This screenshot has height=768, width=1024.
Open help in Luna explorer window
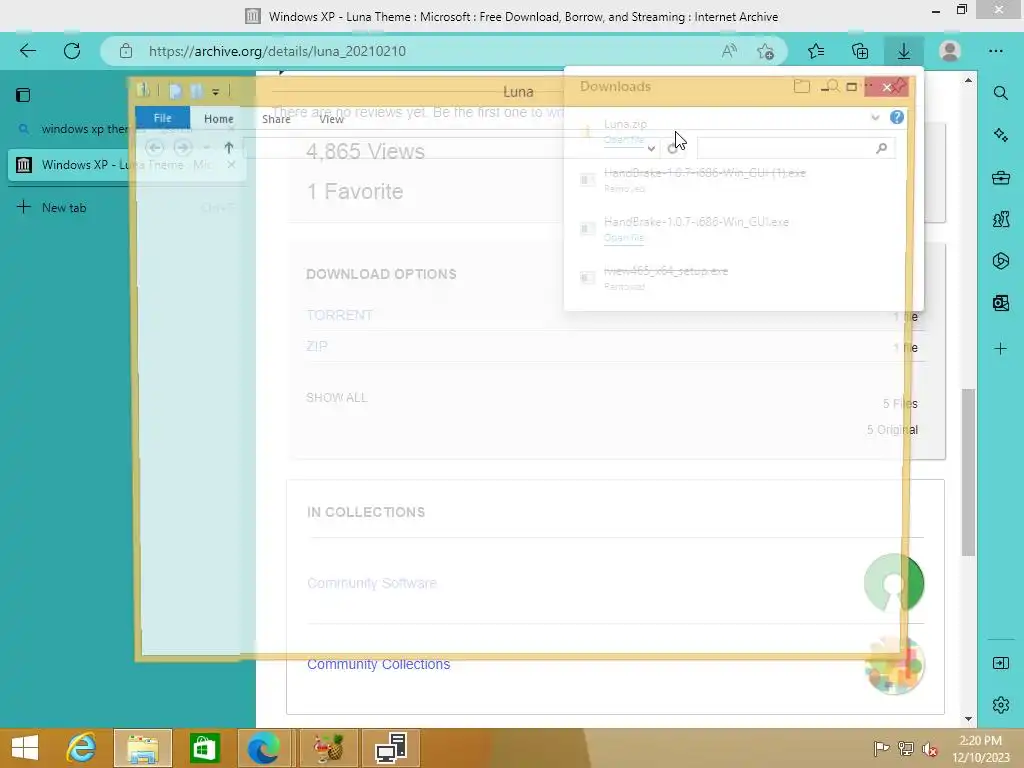897,117
